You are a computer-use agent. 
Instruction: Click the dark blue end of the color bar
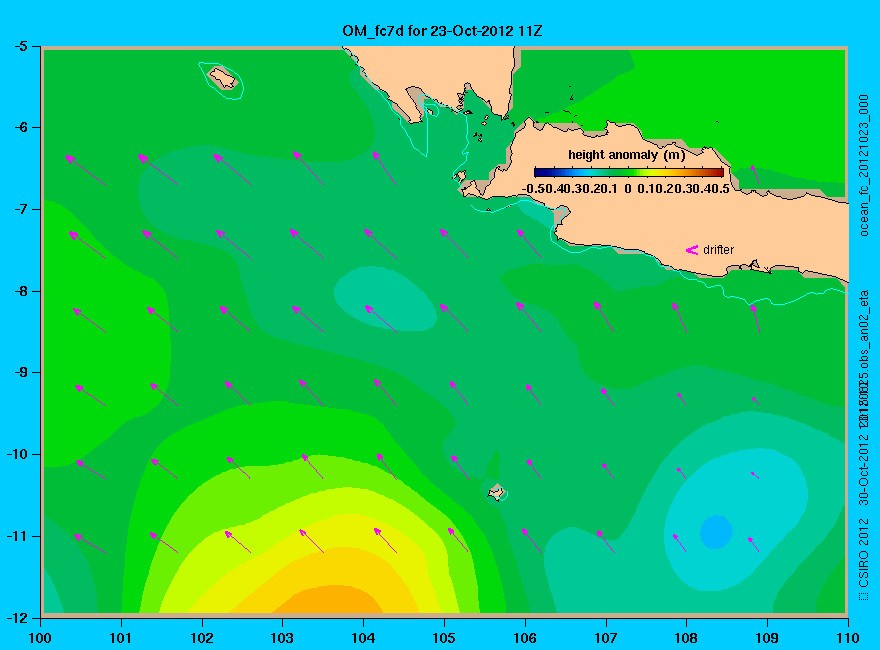coord(539,172)
